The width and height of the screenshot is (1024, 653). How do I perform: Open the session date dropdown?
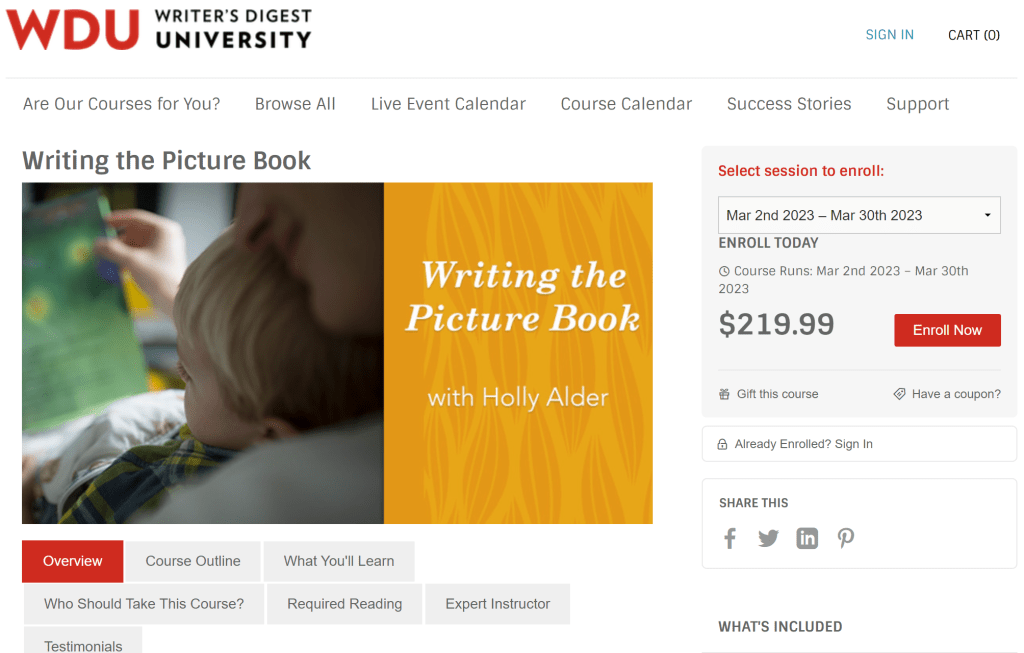859,215
